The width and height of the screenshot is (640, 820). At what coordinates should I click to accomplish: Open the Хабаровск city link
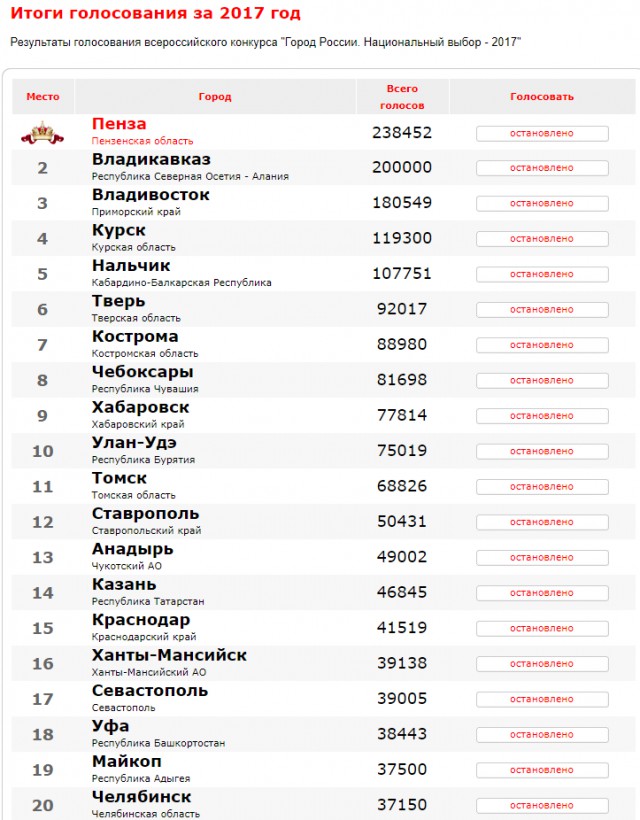coord(141,407)
